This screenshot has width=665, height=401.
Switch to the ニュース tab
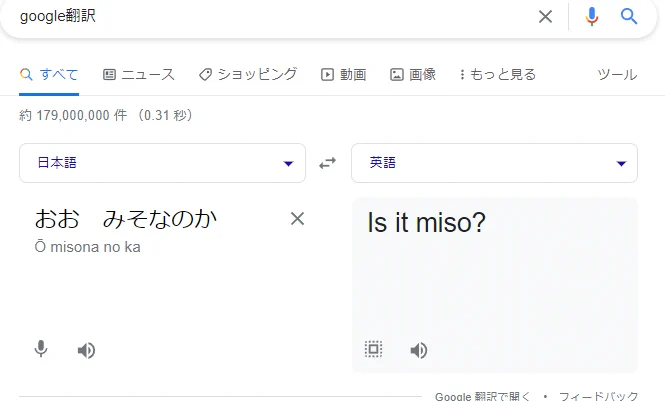(139, 75)
